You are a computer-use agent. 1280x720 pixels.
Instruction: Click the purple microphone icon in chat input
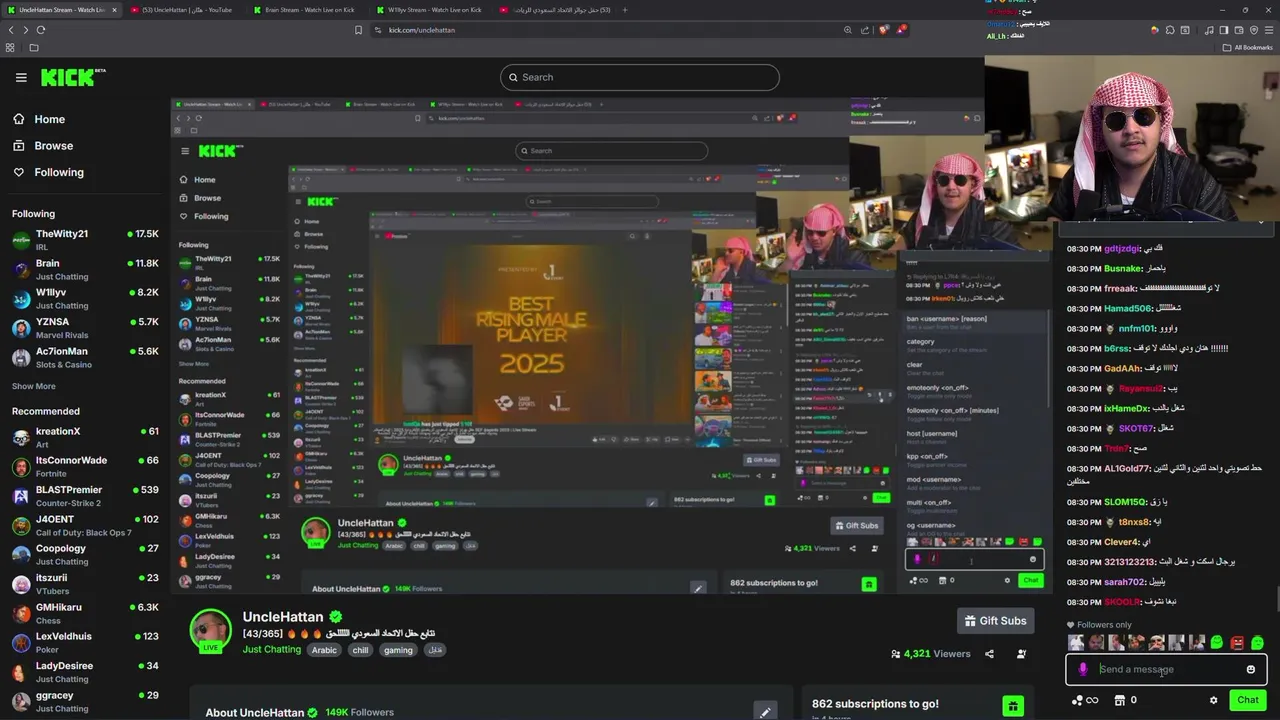click(x=1083, y=670)
